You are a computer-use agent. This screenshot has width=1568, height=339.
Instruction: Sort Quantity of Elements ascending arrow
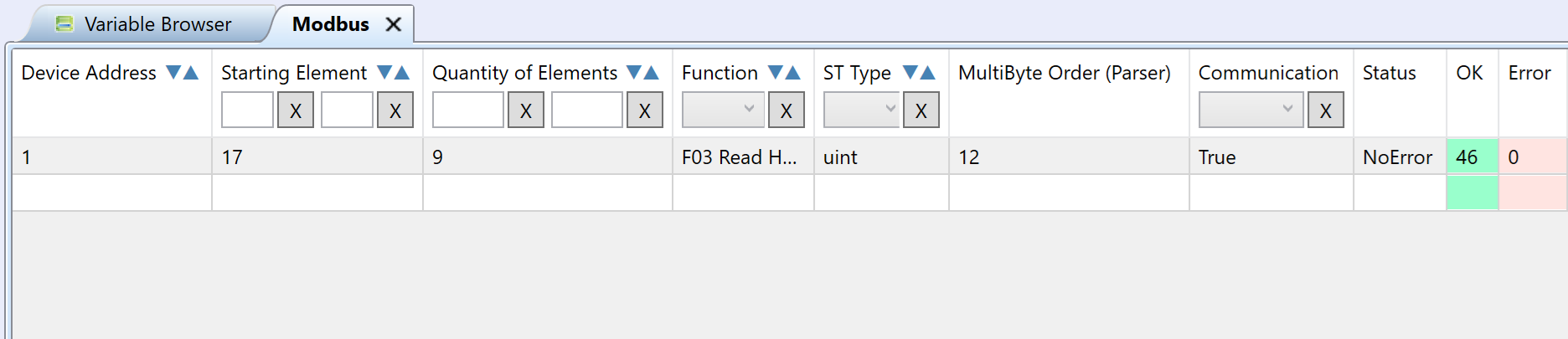[652, 73]
